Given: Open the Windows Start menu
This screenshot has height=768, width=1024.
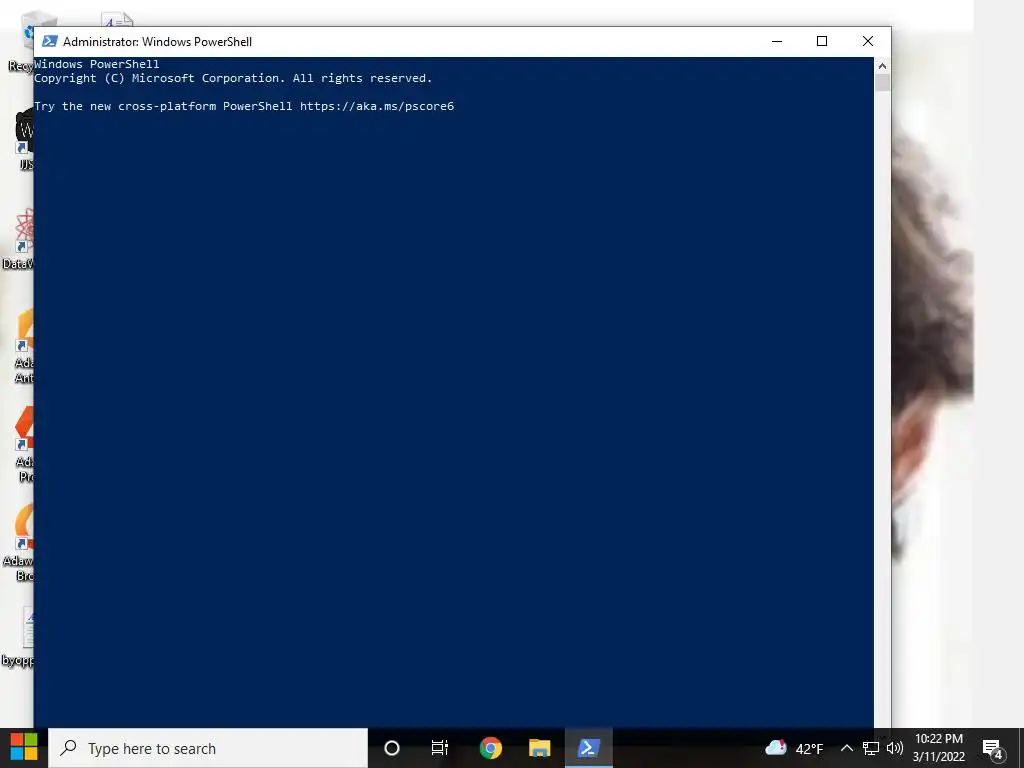Looking at the screenshot, I should (x=24, y=748).
